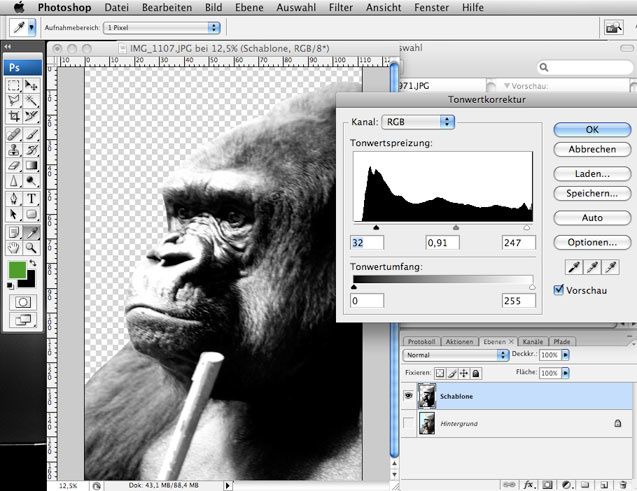Pick the Zoom magnifier tool
The width and height of the screenshot is (637, 491).
click(x=31, y=246)
